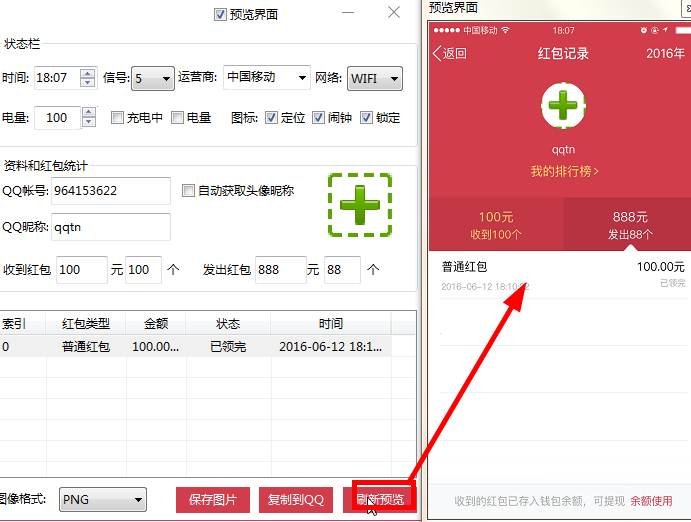Click the 时间 input field showing 18:07
The width and height of the screenshot is (691, 522).
pyautogui.click(x=57, y=78)
